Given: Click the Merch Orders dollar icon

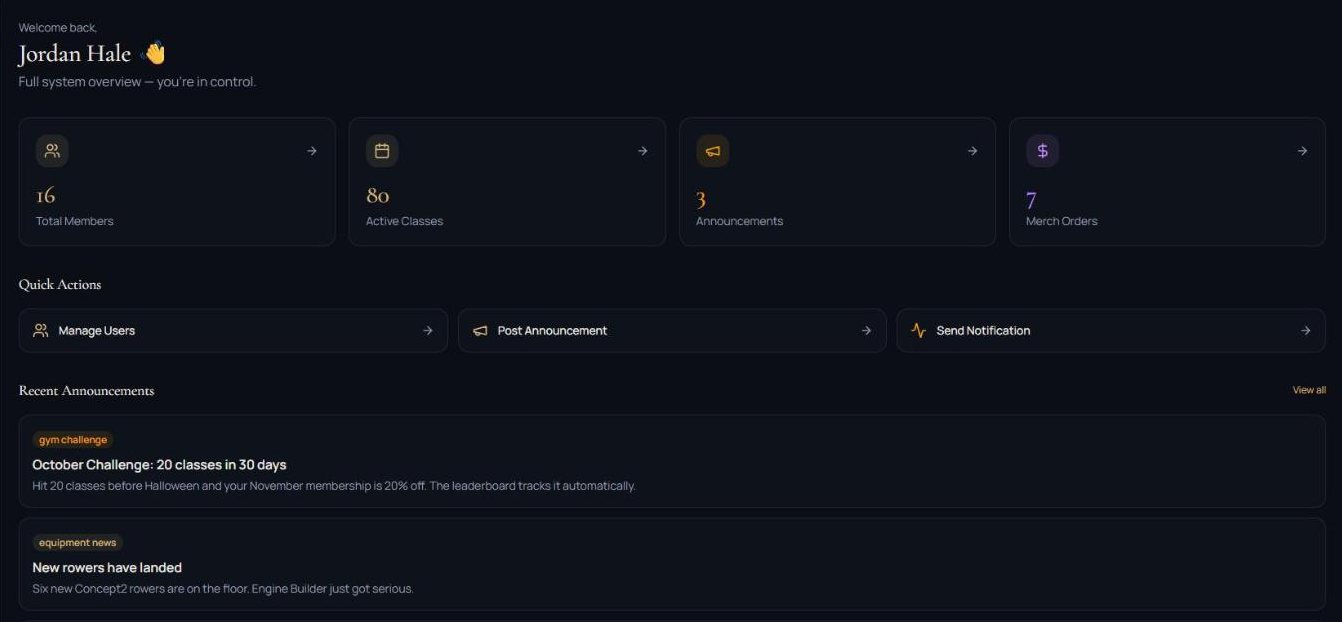Looking at the screenshot, I should 1042,151.
